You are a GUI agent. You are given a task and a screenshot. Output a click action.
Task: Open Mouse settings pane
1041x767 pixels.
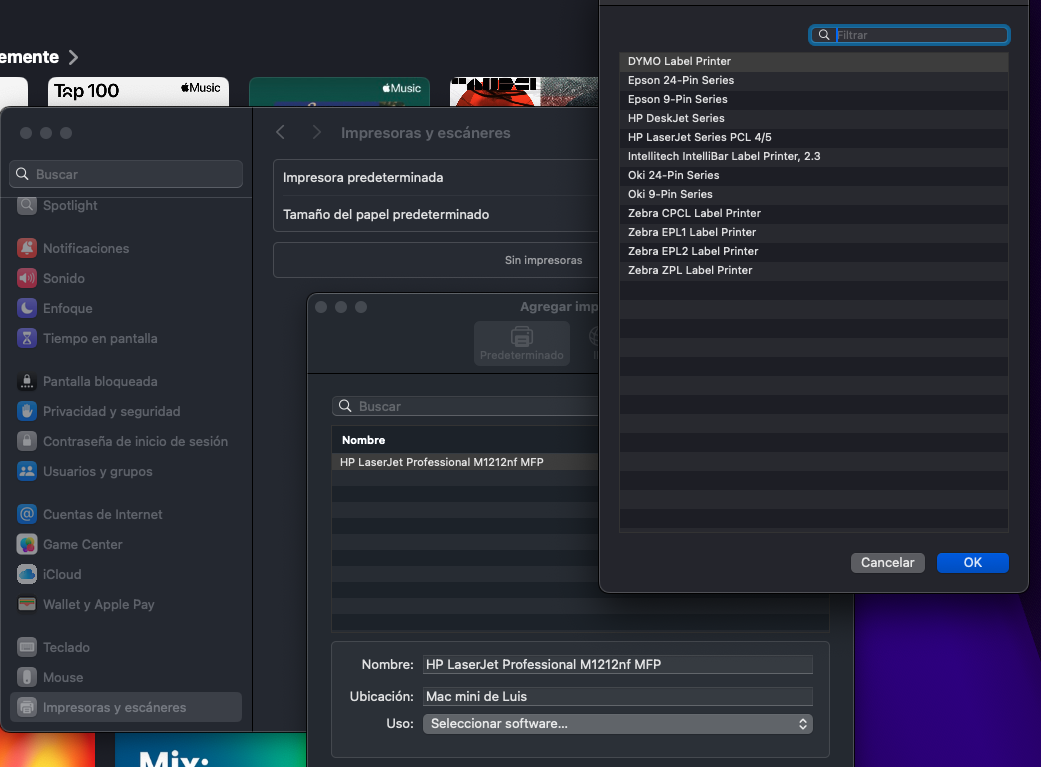(x=126, y=677)
